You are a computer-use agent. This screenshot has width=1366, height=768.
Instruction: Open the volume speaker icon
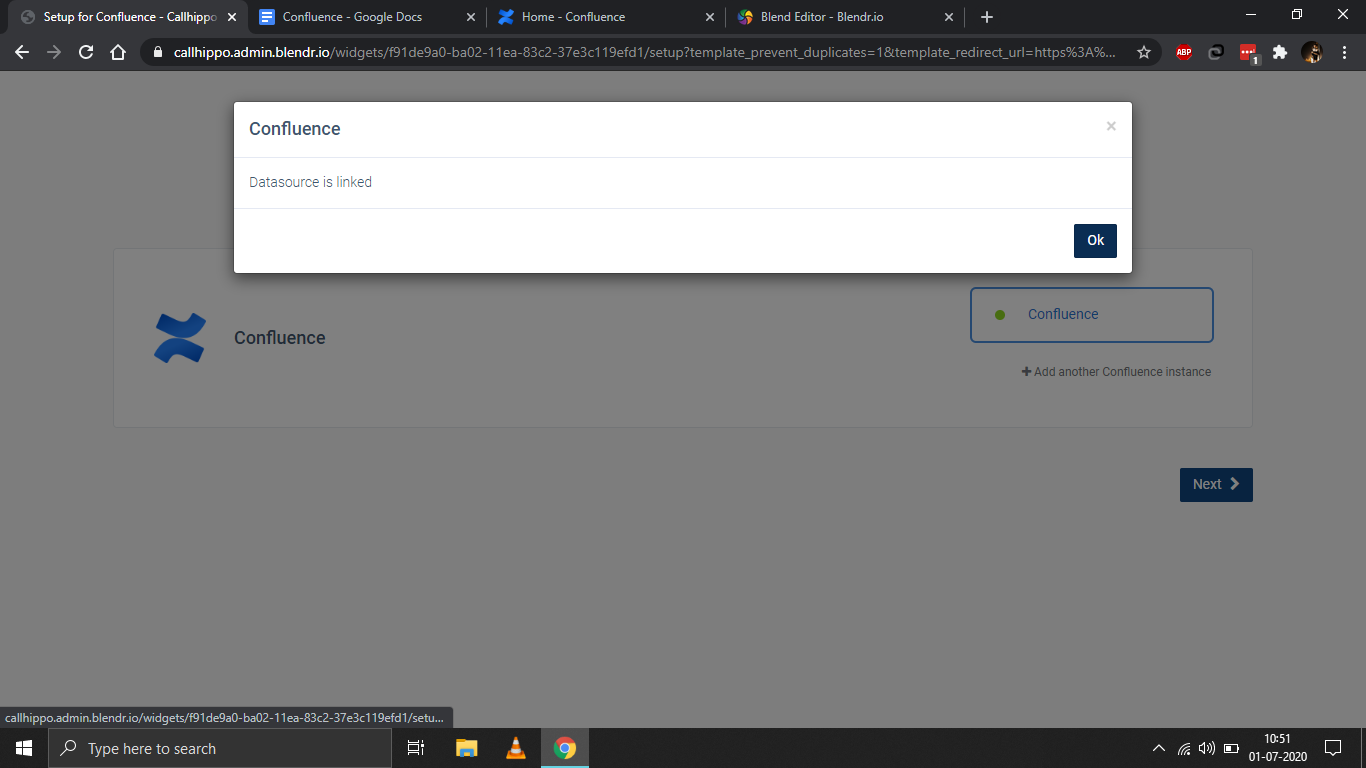[1207, 748]
